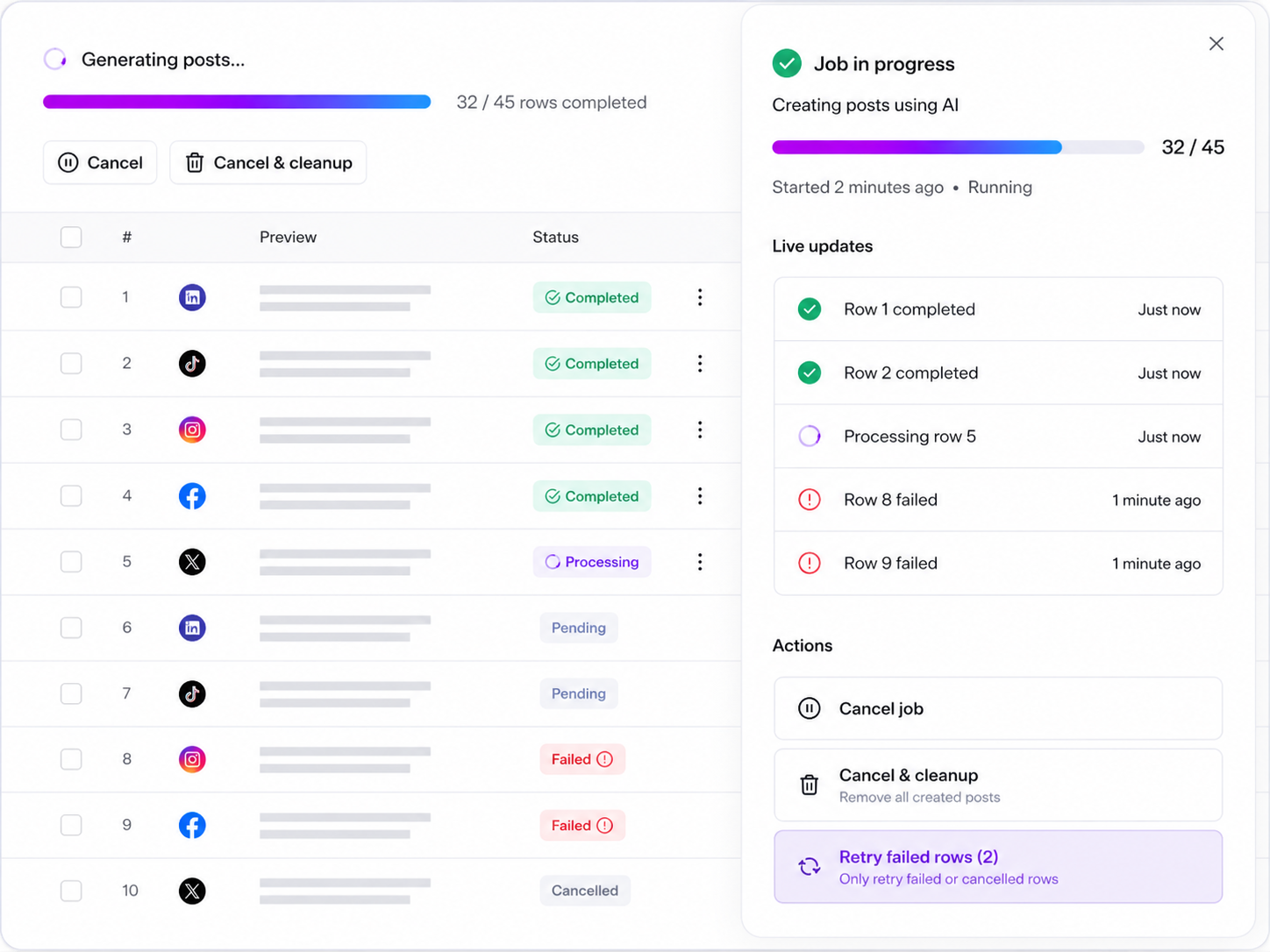This screenshot has height=952, width=1270.
Task: Click the Failed status badge text in row 8
Action: tap(571, 759)
